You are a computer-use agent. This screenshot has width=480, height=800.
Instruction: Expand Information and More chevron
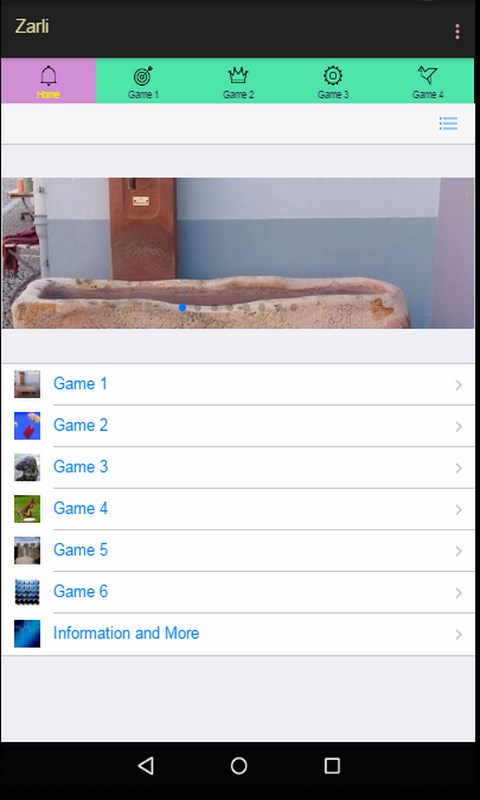(459, 635)
